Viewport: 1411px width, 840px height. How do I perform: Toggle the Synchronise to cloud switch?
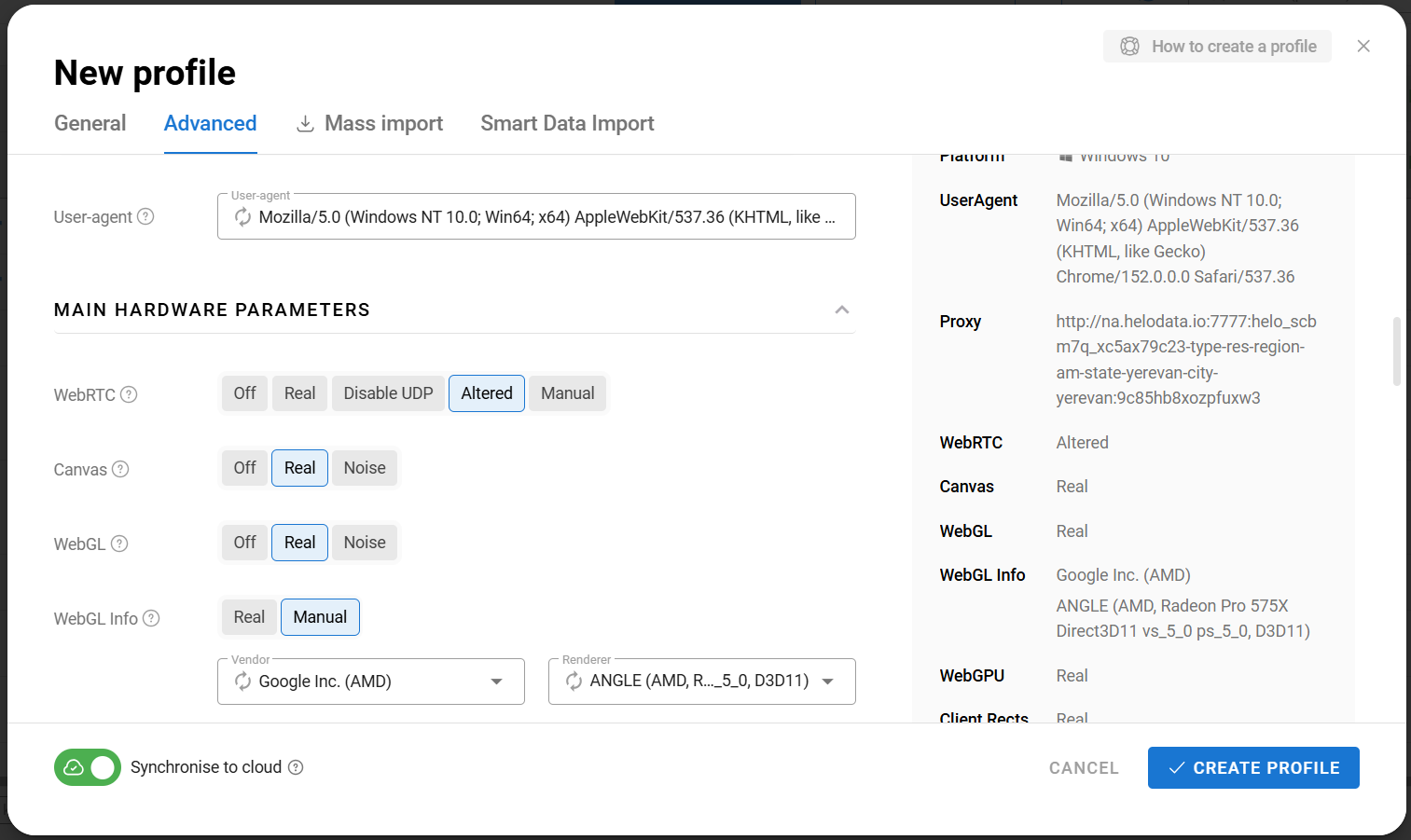pyautogui.click(x=88, y=767)
